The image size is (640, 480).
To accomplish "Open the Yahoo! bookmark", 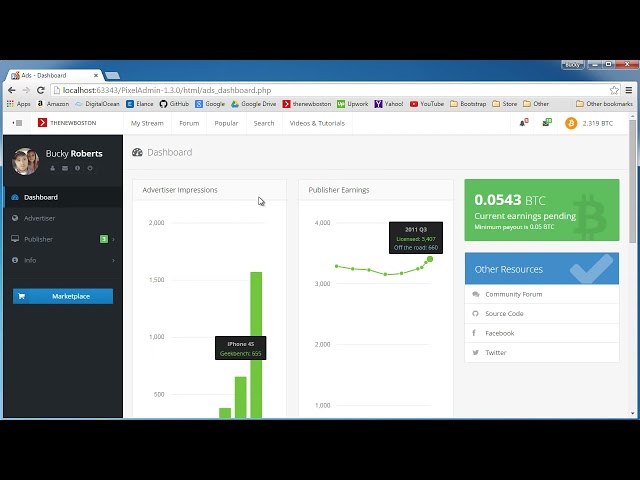I will point(389,104).
